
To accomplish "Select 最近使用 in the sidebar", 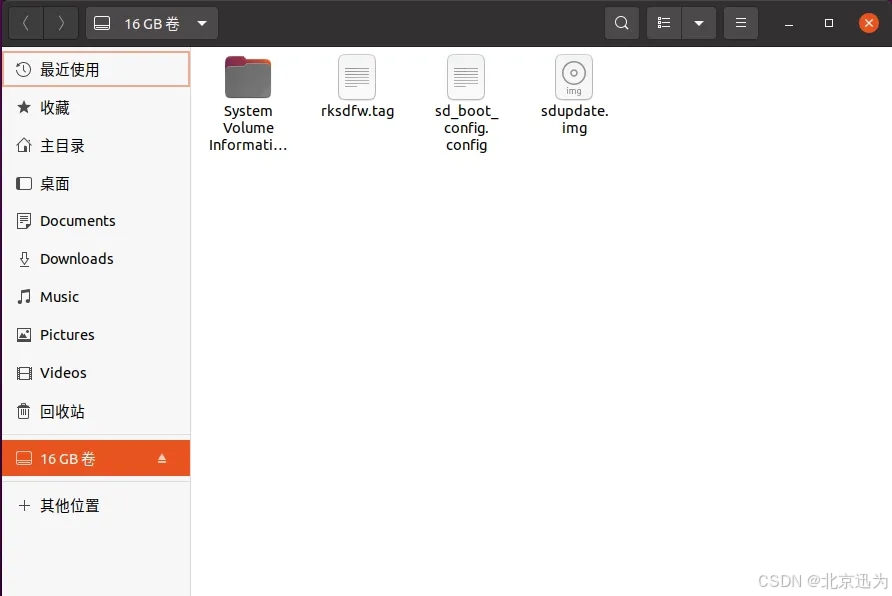I will pos(96,69).
